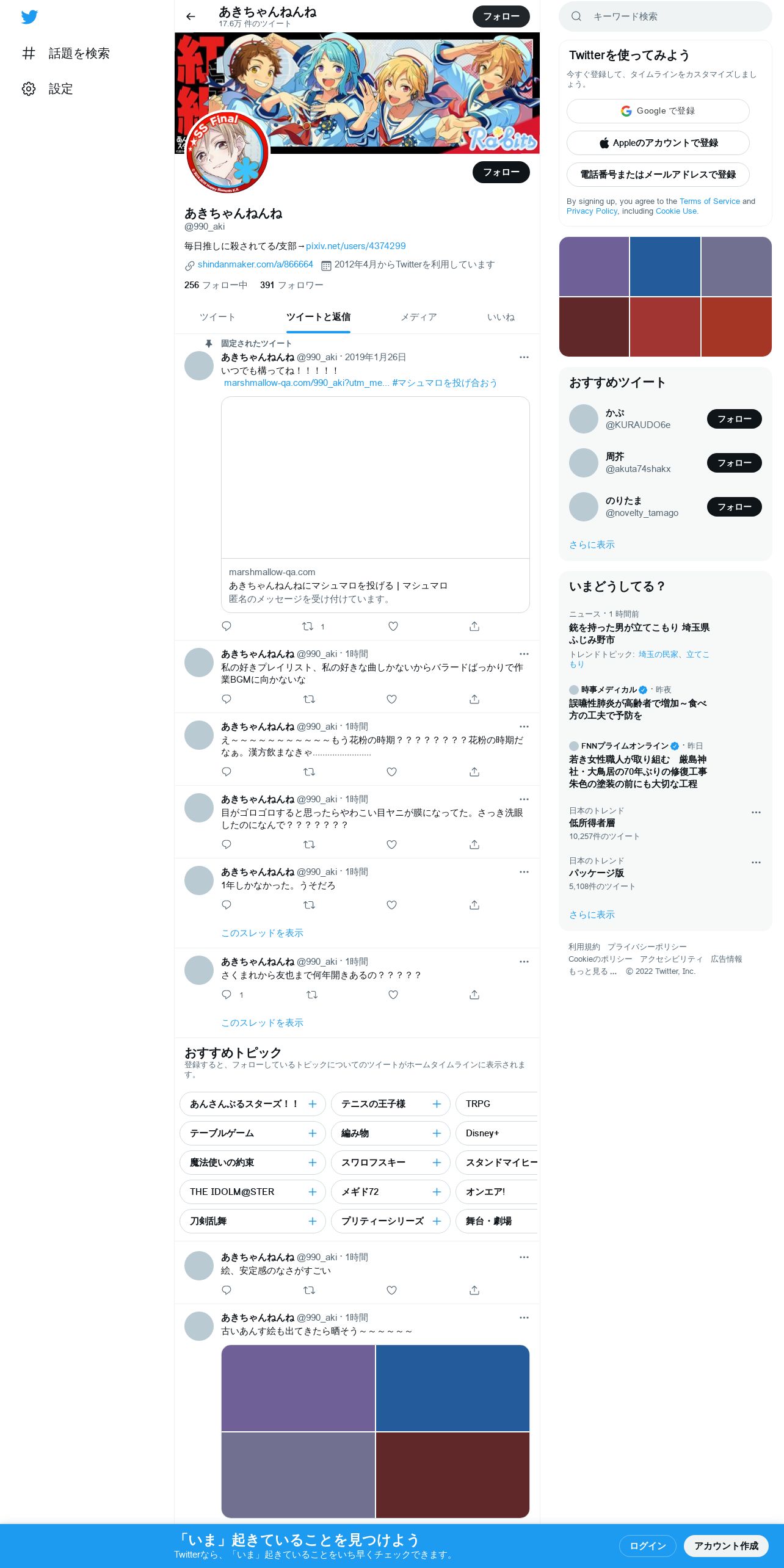The height and width of the screenshot is (1568, 784).
Task: Click the Twitter bird logo
Action: point(29,16)
